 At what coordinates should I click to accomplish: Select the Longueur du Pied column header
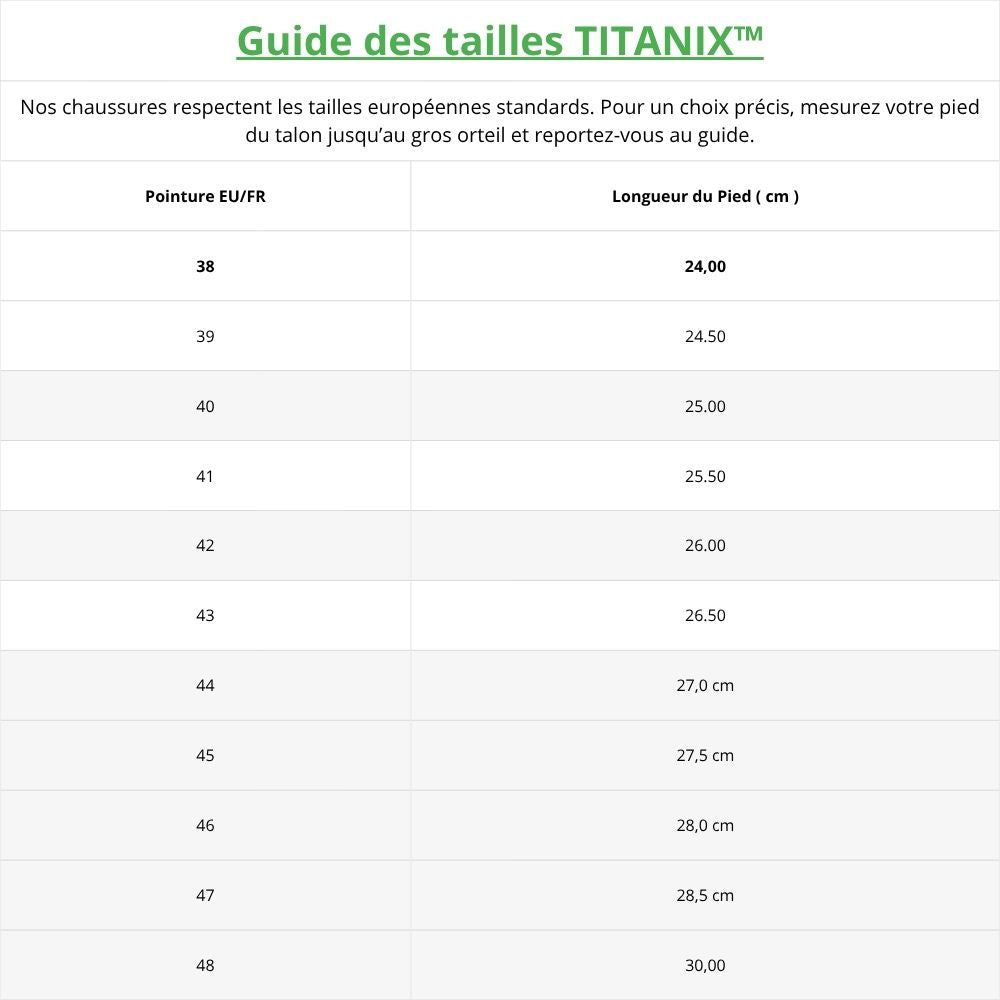pyautogui.click(x=705, y=196)
